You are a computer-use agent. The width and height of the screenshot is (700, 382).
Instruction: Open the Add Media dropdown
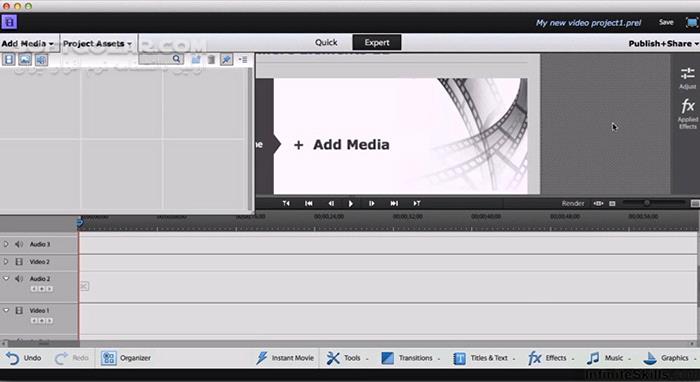(x=28, y=44)
